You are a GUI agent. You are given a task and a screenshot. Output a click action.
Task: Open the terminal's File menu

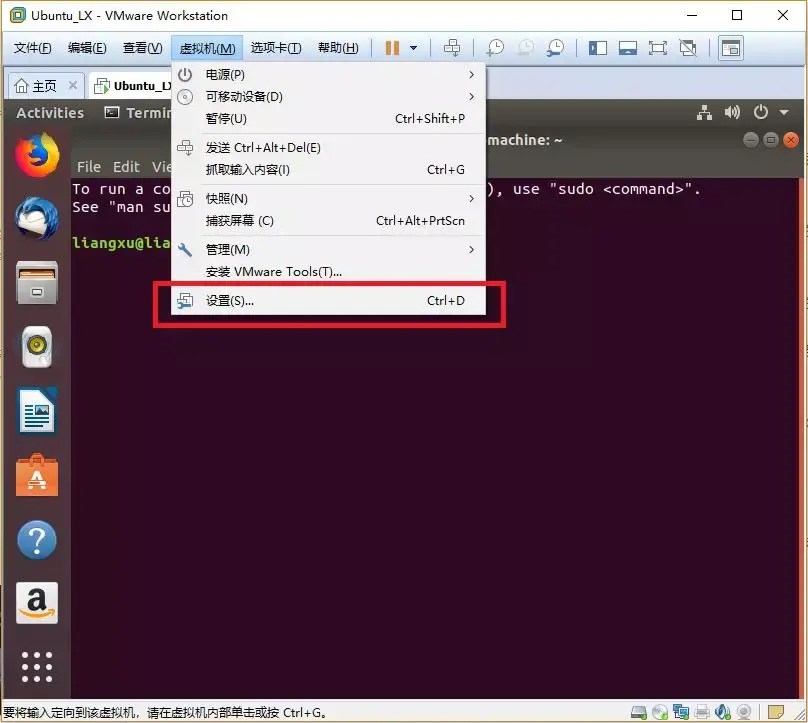pyautogui.click(x=89, y=167)
